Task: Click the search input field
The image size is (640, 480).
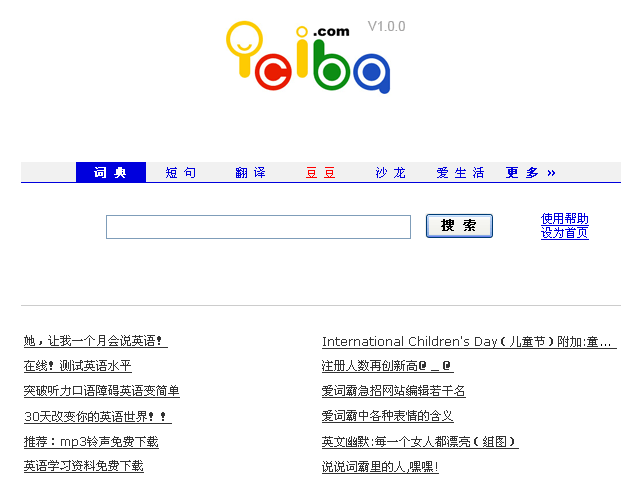Action: (258, 227)
